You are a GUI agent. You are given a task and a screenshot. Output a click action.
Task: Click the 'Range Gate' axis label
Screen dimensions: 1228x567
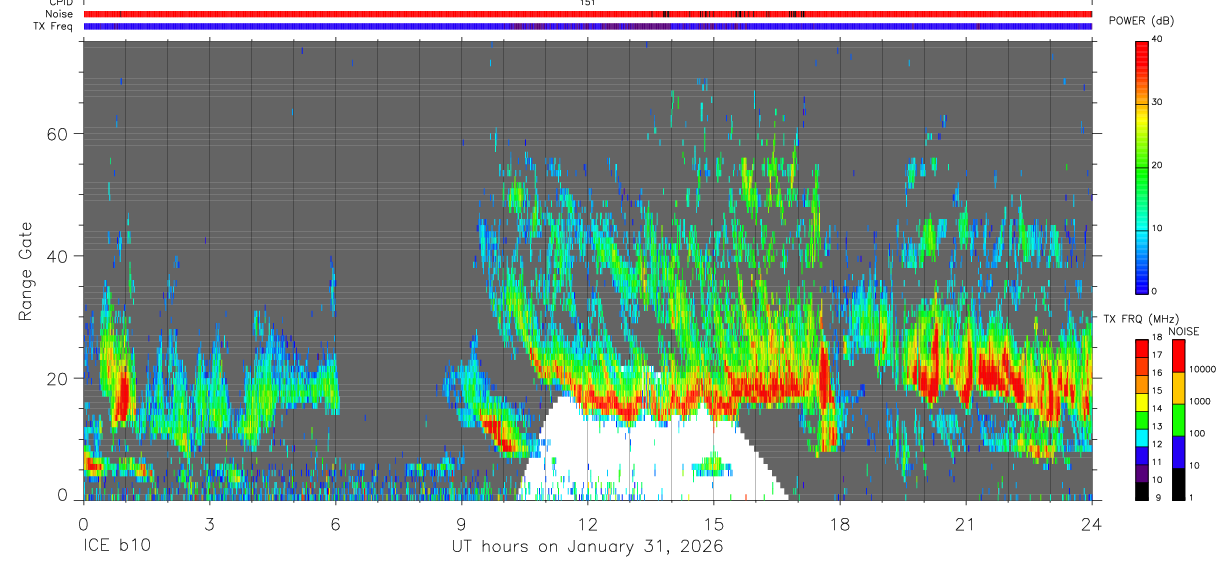(27, 271)
